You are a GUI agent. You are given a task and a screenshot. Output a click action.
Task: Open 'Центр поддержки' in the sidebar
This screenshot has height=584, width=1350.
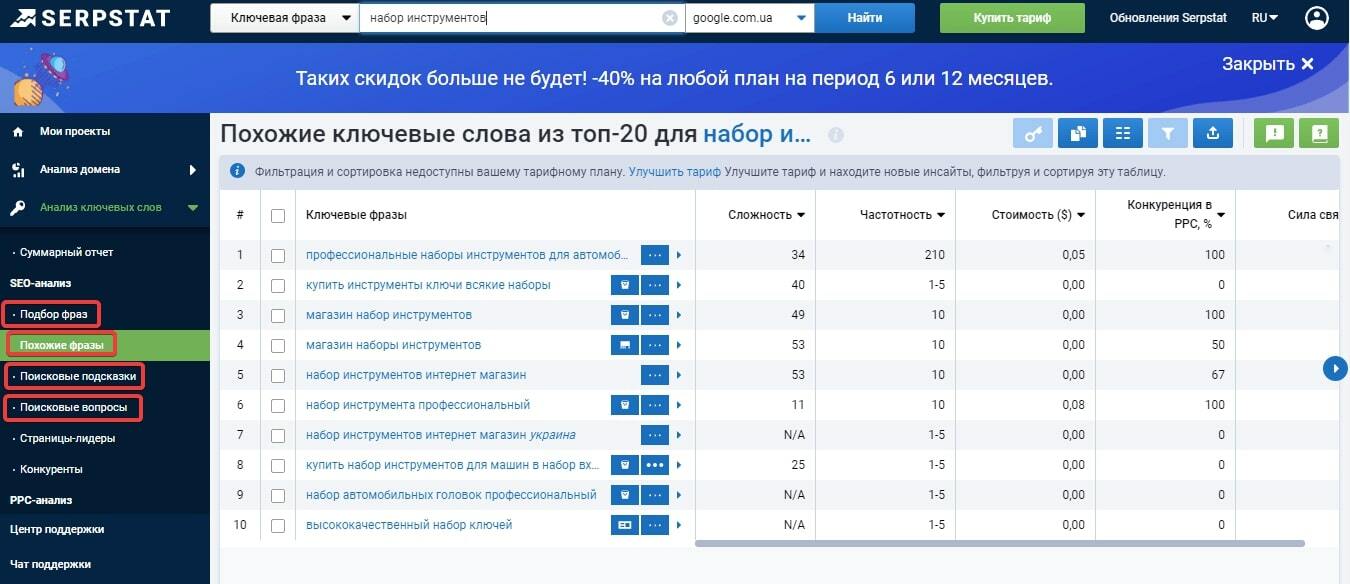tap(57, 529)
